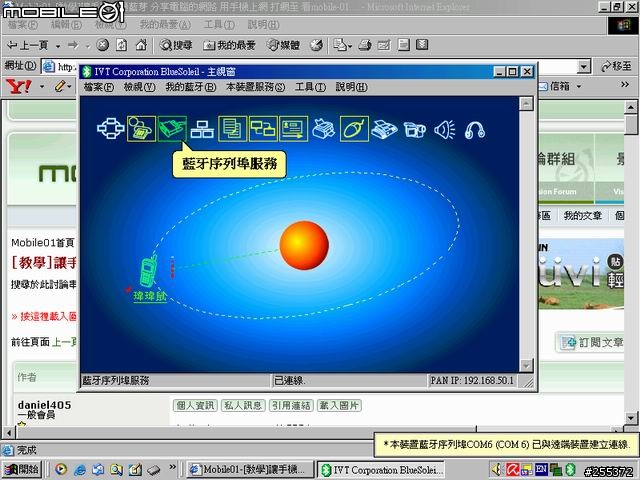Open BlueSoleil 檢視(V) menu
The image size is (640, 480).
coord(140,87)
